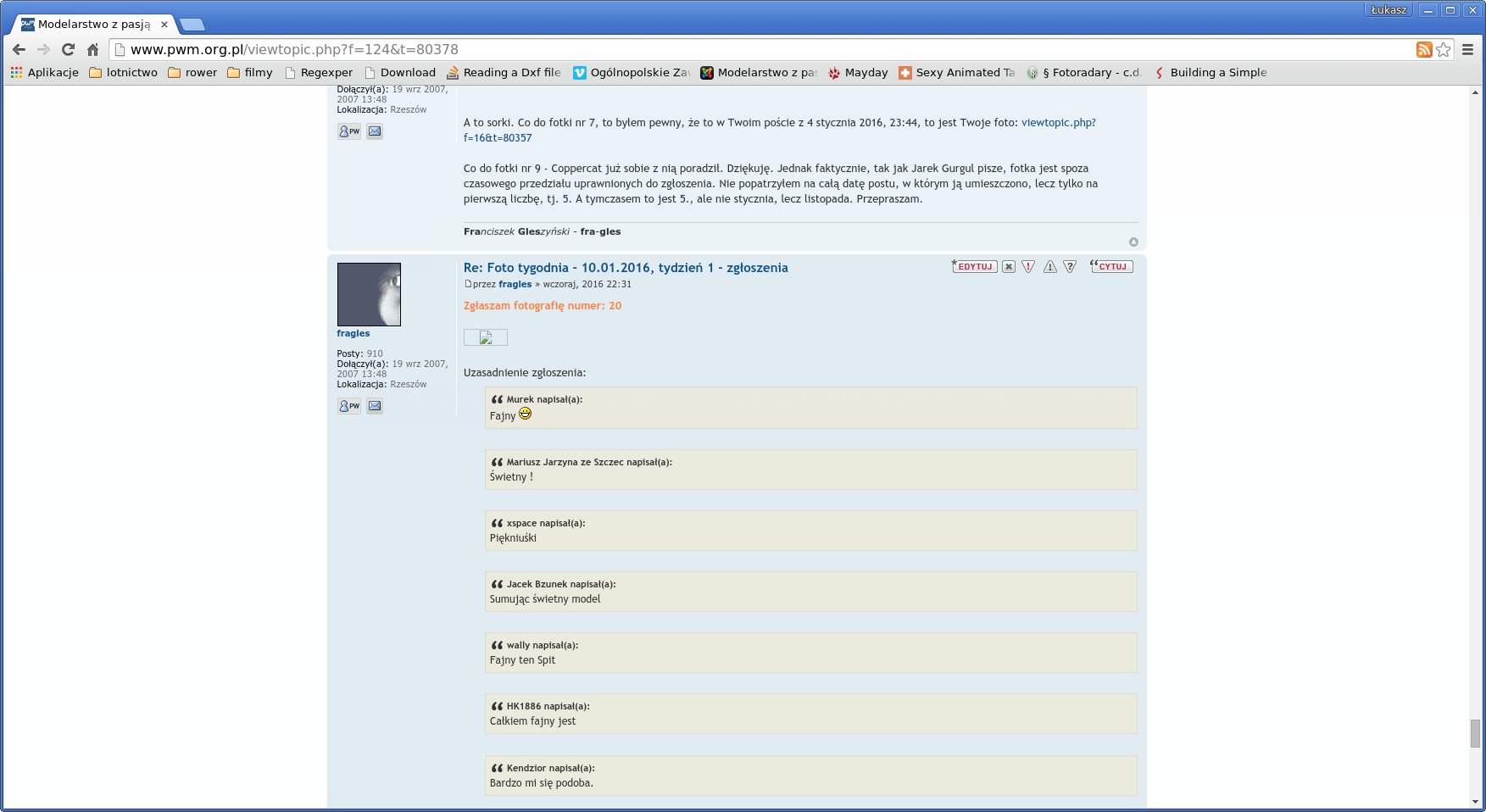Click the delete post X icon

(1008, 267)
